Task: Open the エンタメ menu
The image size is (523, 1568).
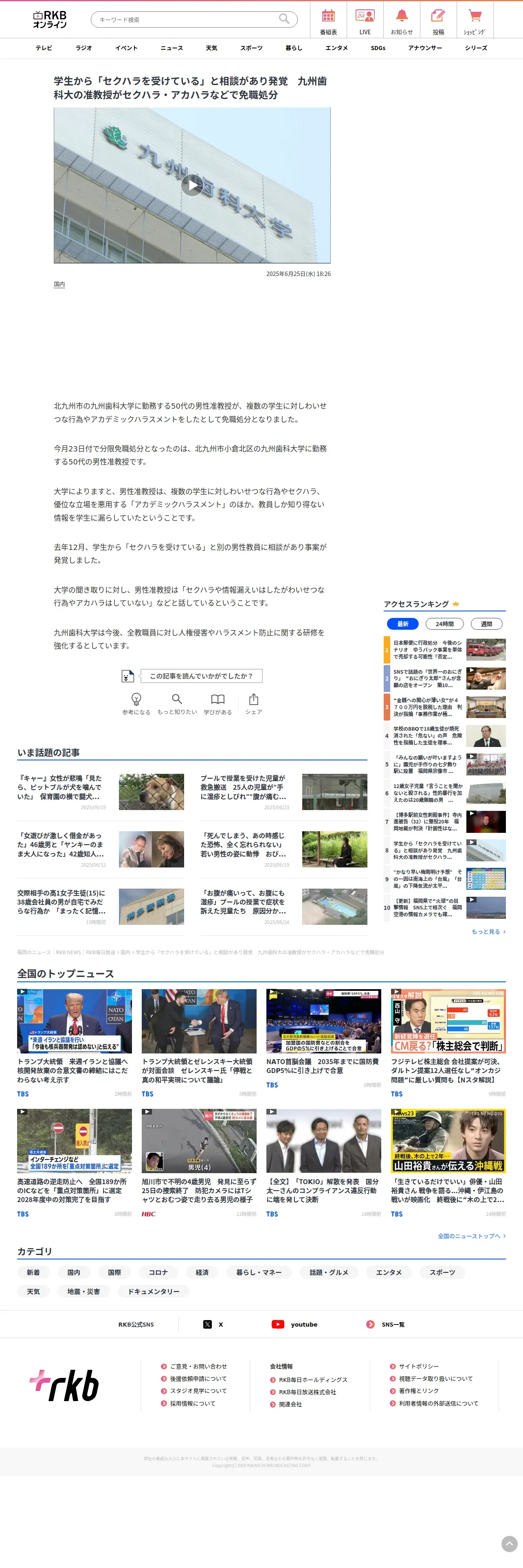Action: click(x=336, y=48)
